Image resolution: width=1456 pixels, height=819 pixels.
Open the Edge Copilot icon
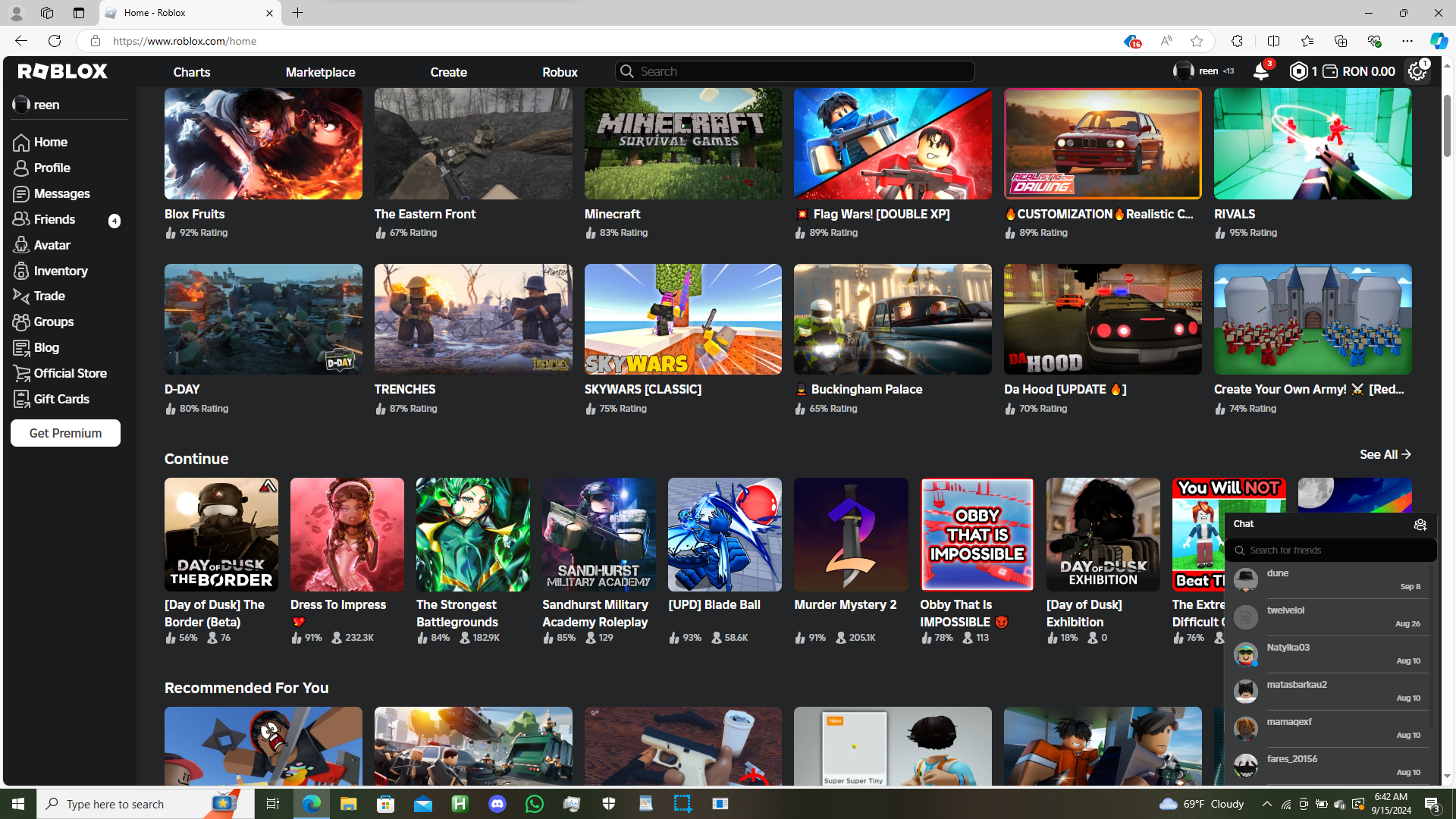pos(1439,41)
